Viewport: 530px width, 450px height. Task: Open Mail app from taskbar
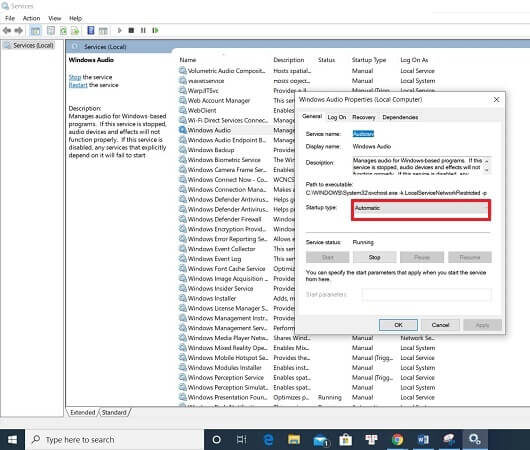point(320,440)
